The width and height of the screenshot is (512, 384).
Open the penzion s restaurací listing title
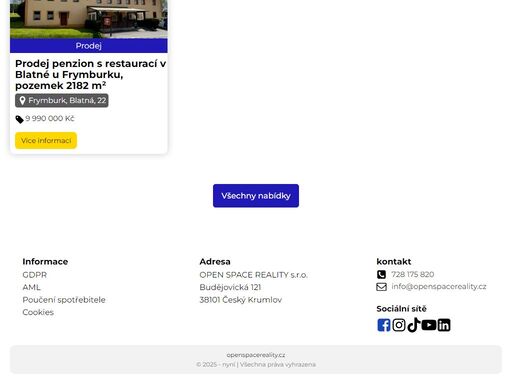(x=90, y=74)
